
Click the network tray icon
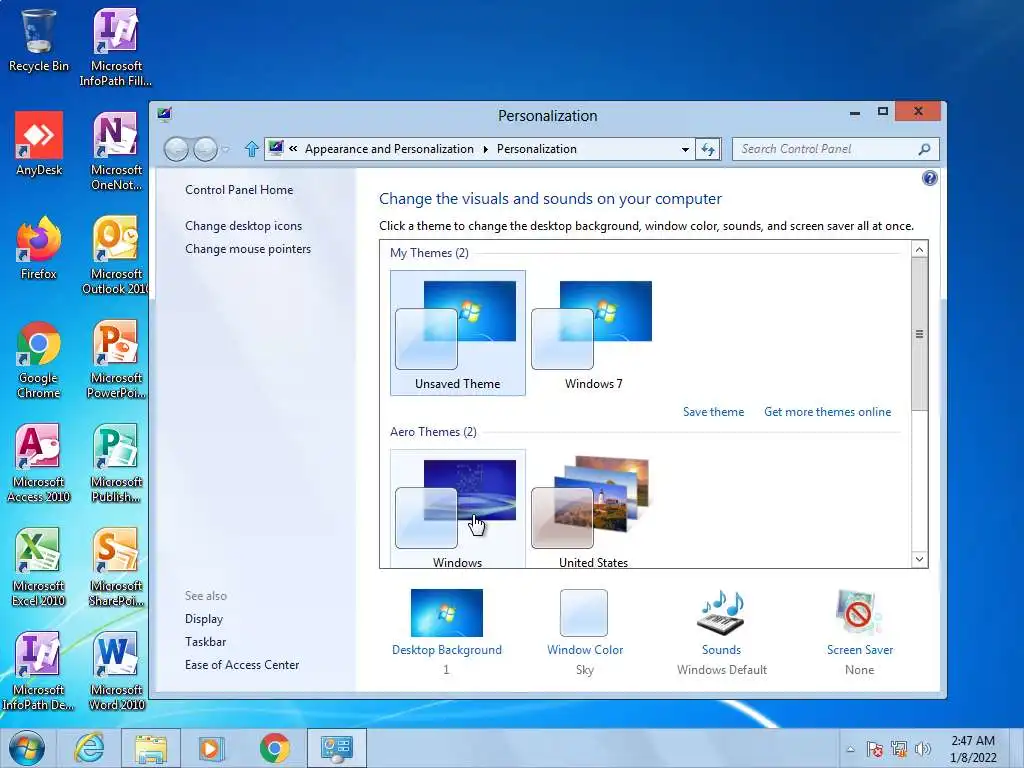pos(899,749)
